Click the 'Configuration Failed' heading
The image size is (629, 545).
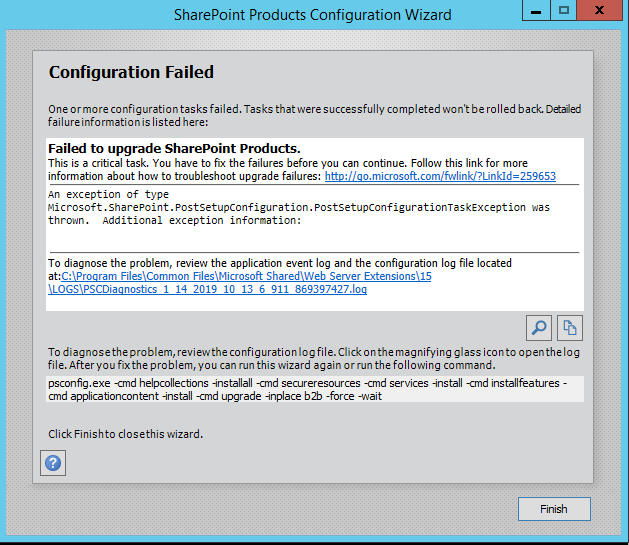coord(131,72)
